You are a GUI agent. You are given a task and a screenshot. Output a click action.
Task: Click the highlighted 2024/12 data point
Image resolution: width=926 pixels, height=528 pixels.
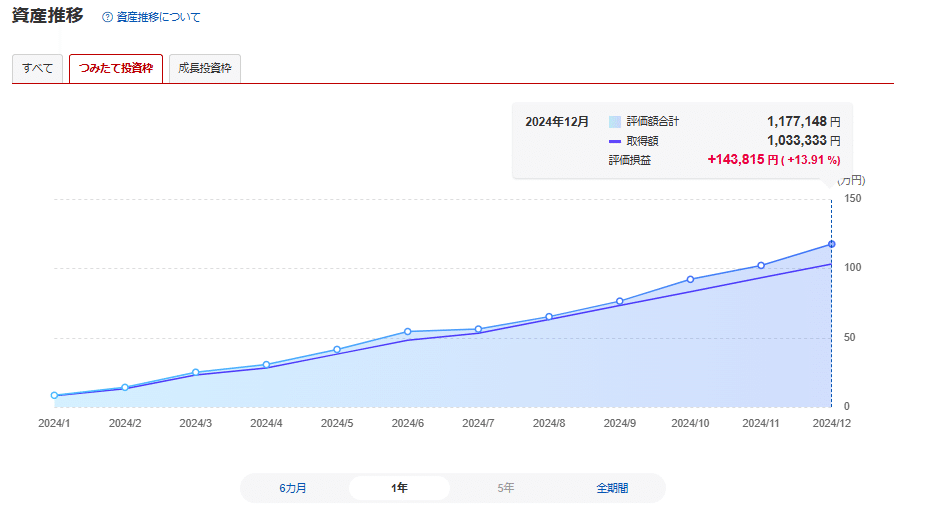pyautogui.click(x=832, y=244)
